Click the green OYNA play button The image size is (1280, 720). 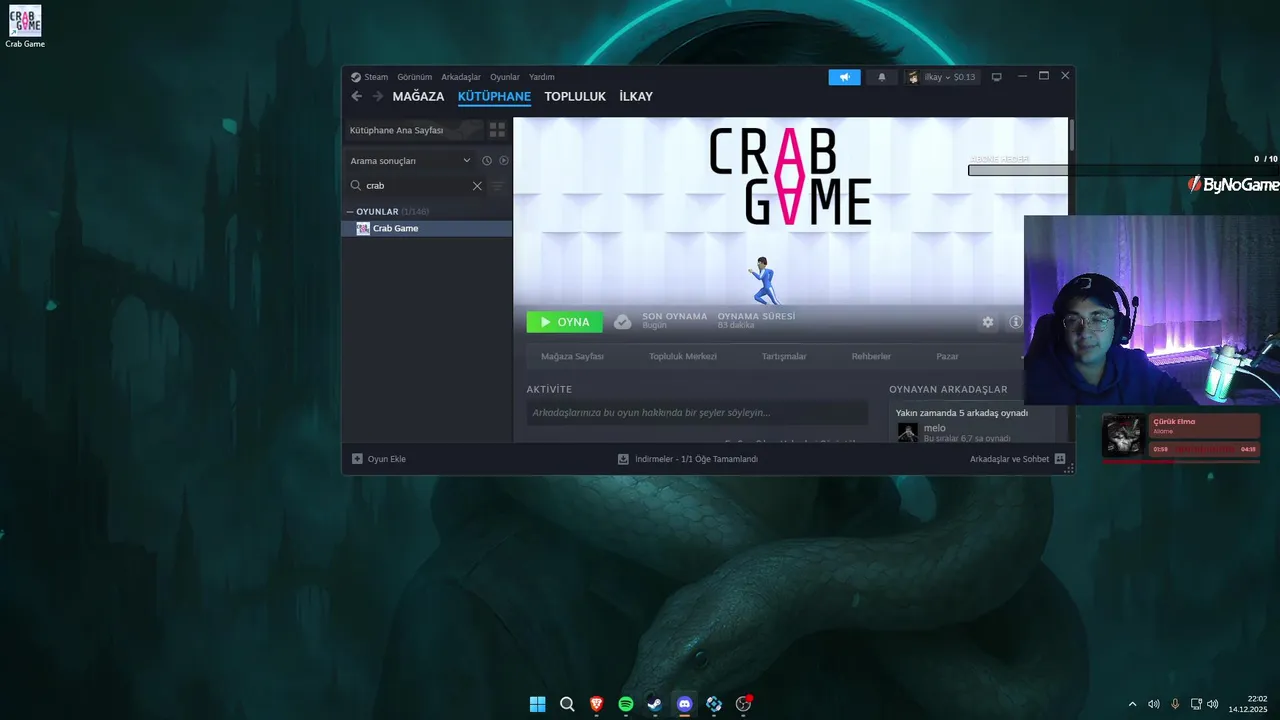(x=564, y=322)
